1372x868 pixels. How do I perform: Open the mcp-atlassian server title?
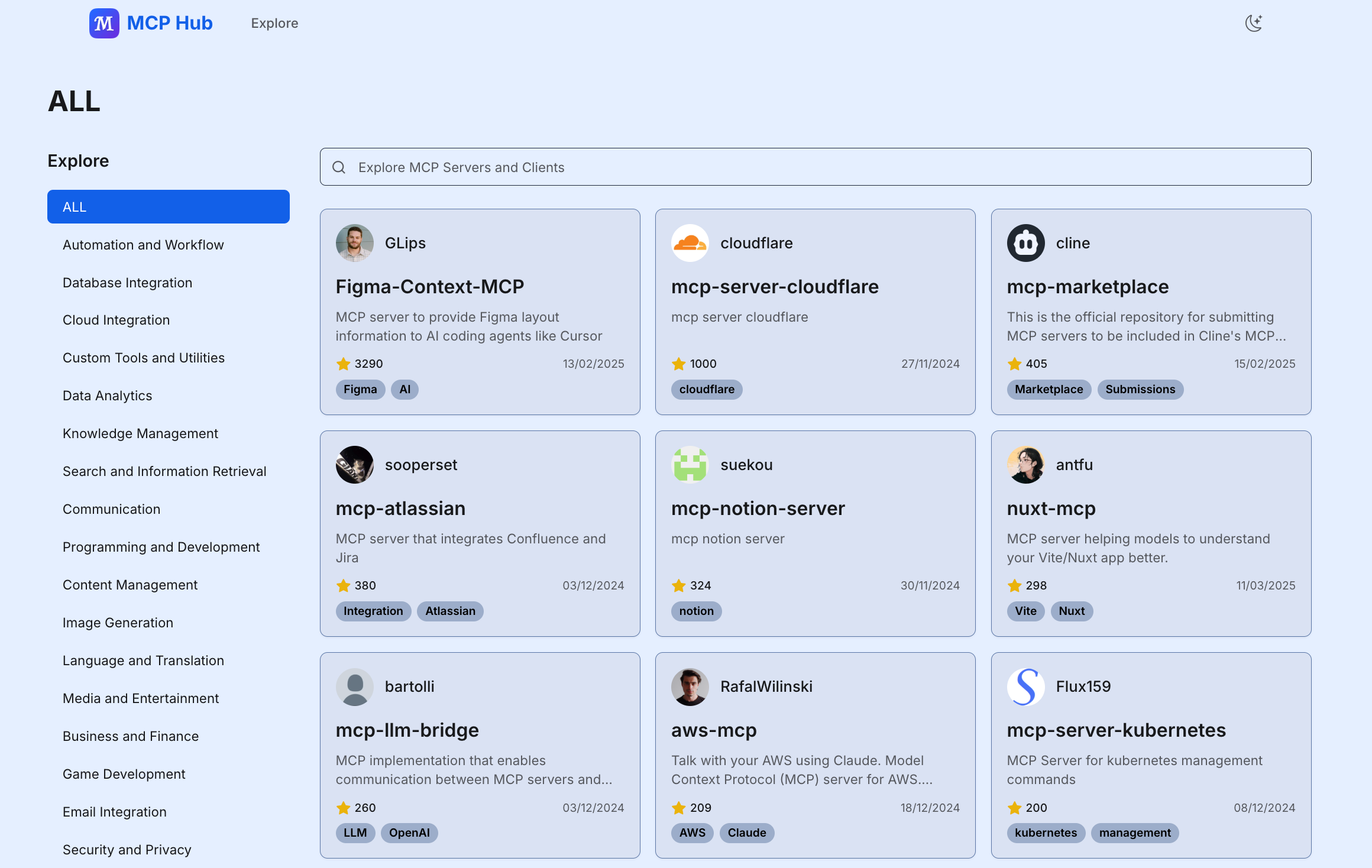pos(400,509)
